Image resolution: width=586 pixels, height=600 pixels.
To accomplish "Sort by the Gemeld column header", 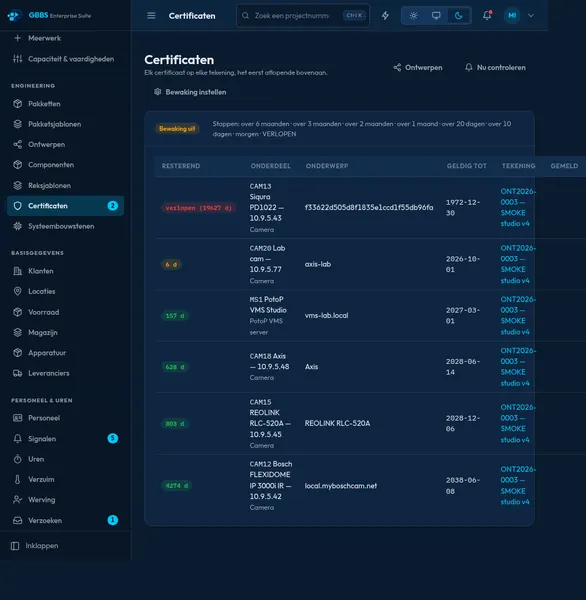I will (564, 166).
